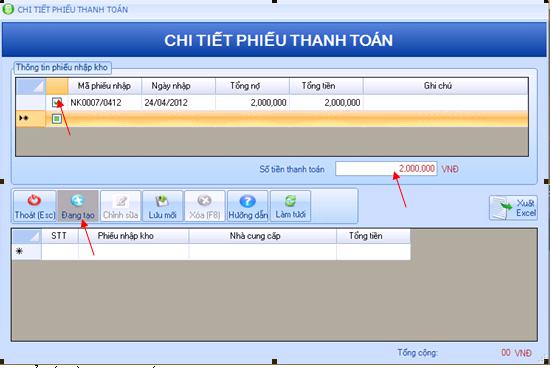This screenshot has height=368, width=552.
Task: Click the Đang tạo globe icon
Action: [x=77, y=200]
